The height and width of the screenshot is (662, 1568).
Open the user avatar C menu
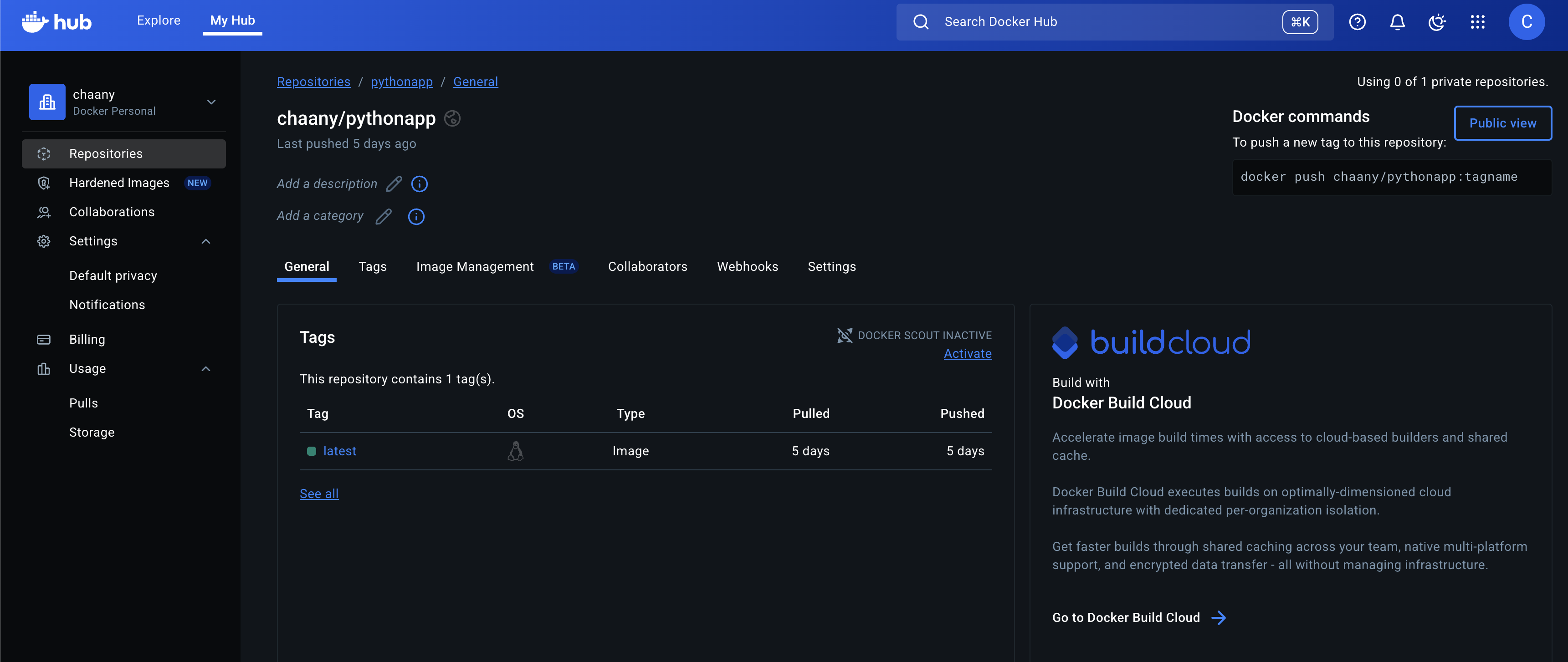coord(1526,22)
